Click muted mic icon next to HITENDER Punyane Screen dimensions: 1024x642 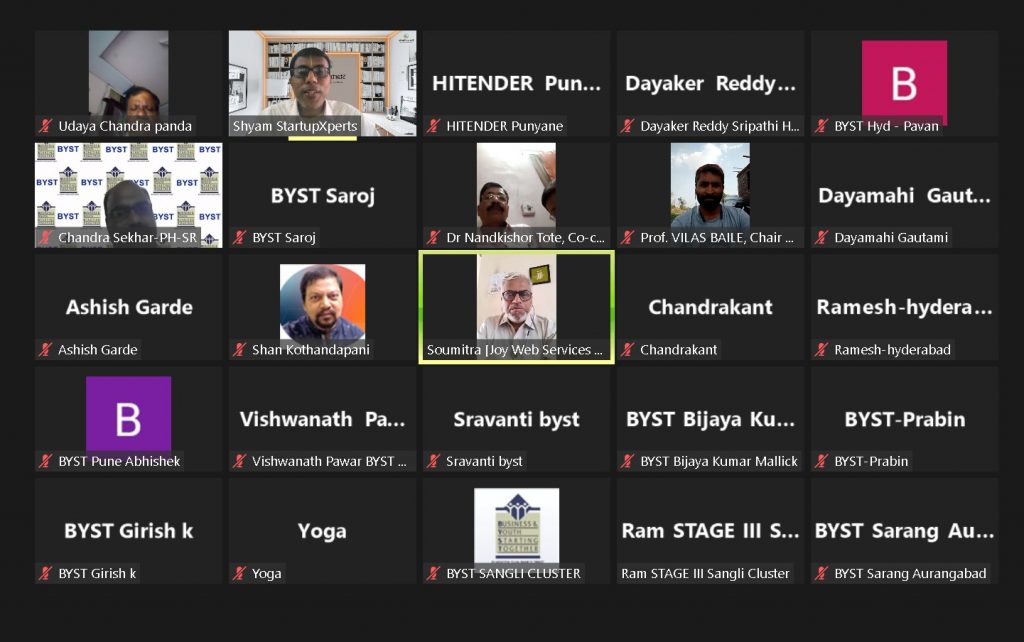(x=434, y=126)
